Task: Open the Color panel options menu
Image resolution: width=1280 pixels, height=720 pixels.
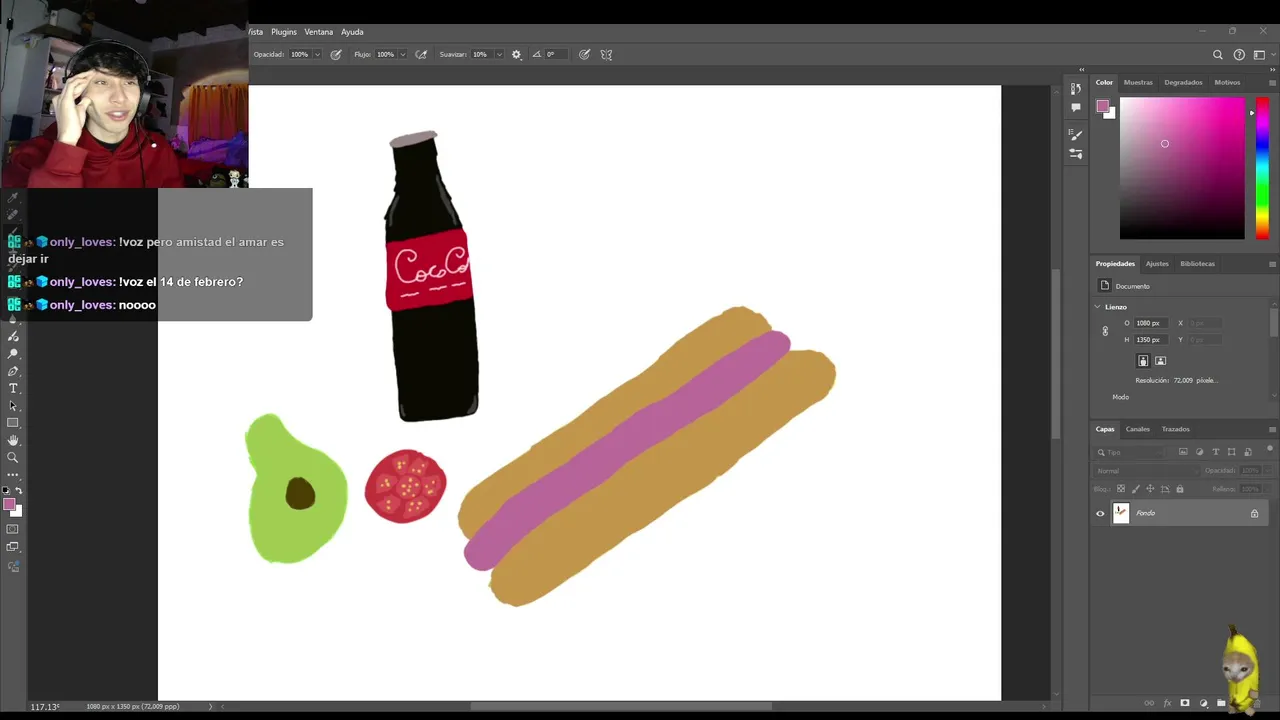Action: [x=1272, y=83]
